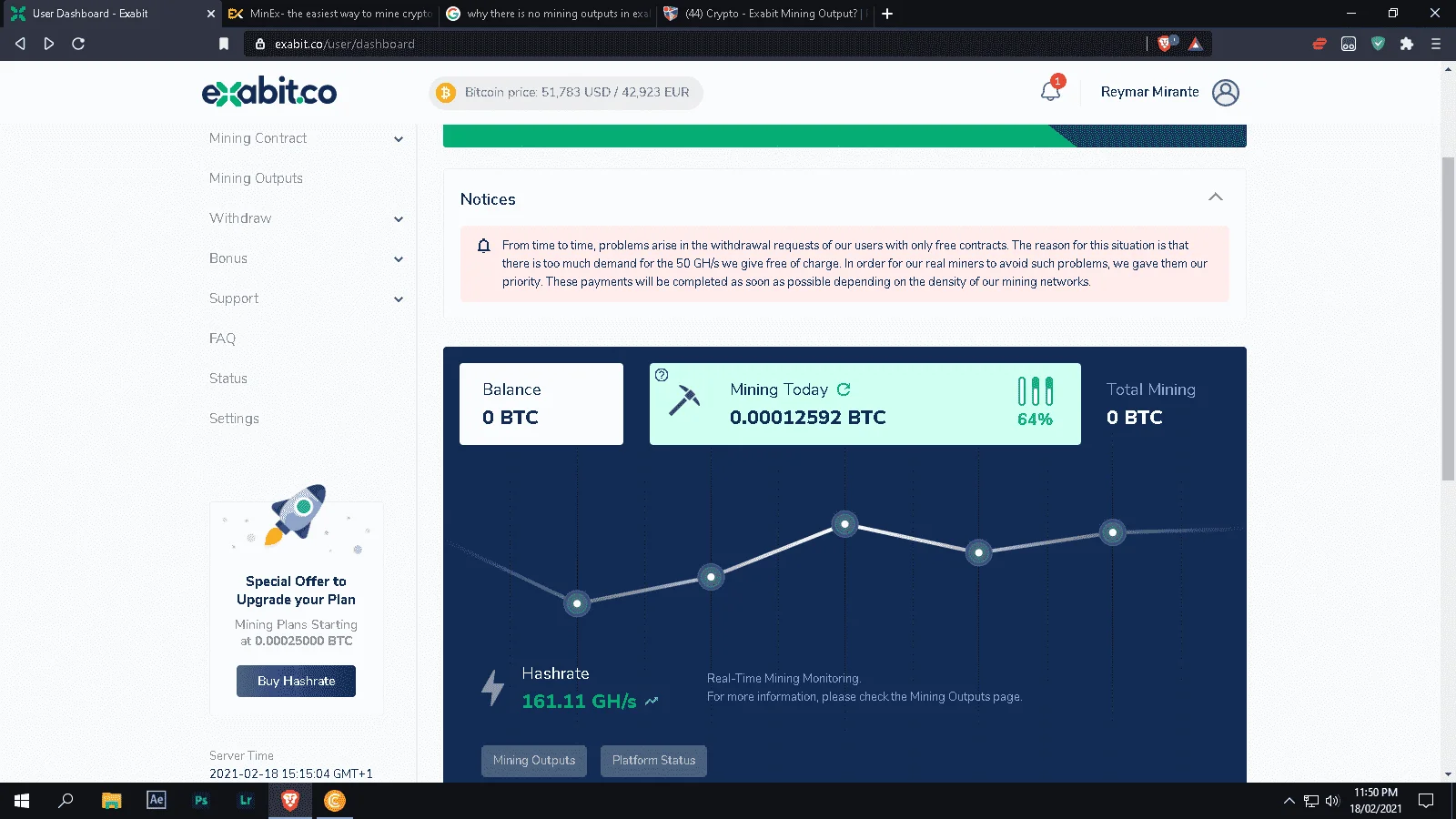The height and width of the screenshot is (819, 1456).
Task: Click the Reymar Mirante username
Action: [1149, 92]
